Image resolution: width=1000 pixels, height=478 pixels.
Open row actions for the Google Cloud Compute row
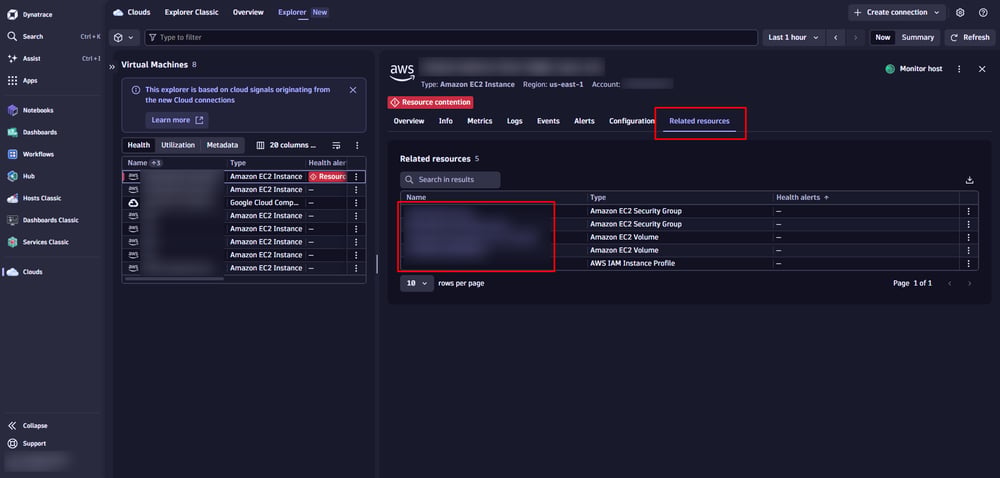coord(356,203)
